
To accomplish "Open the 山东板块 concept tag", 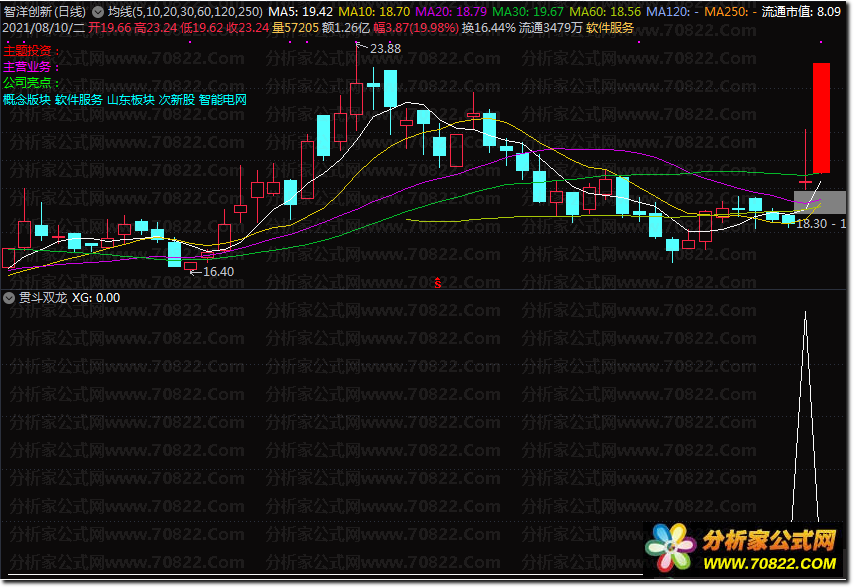I will point(131,100).
